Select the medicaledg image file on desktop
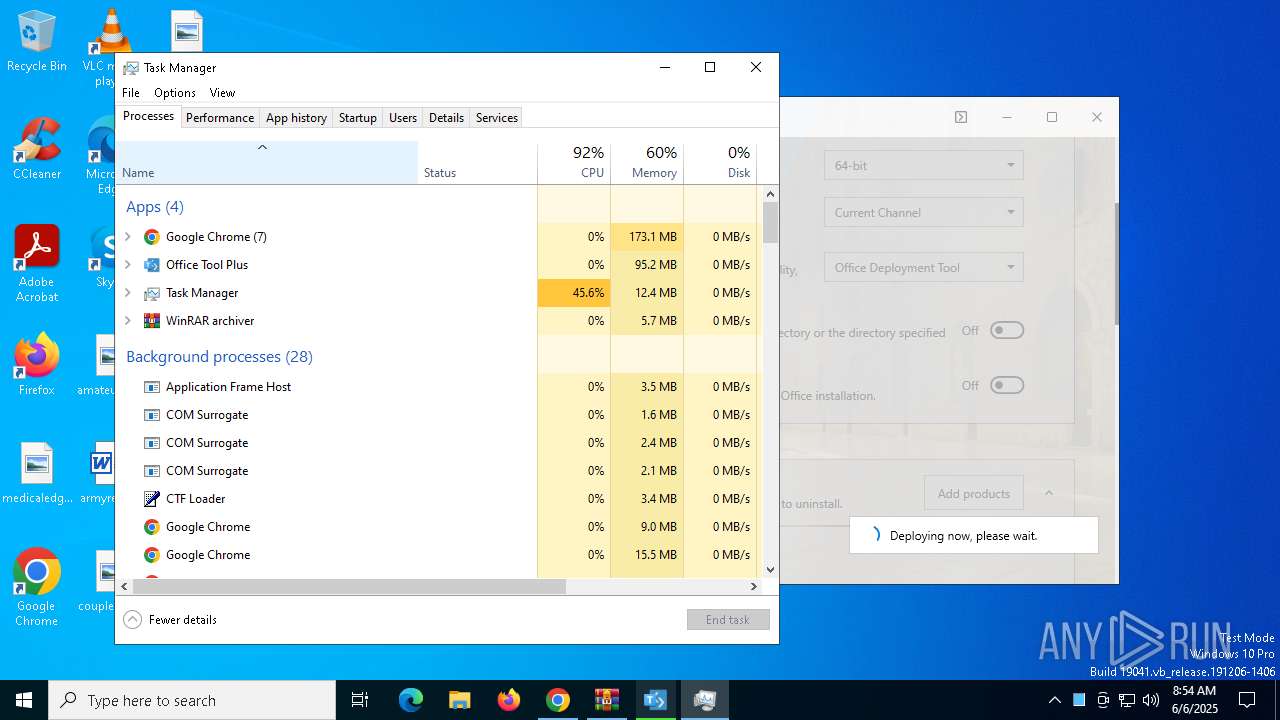The width and height of the screenshot is (1280, 720). click(x=37, y=473)
